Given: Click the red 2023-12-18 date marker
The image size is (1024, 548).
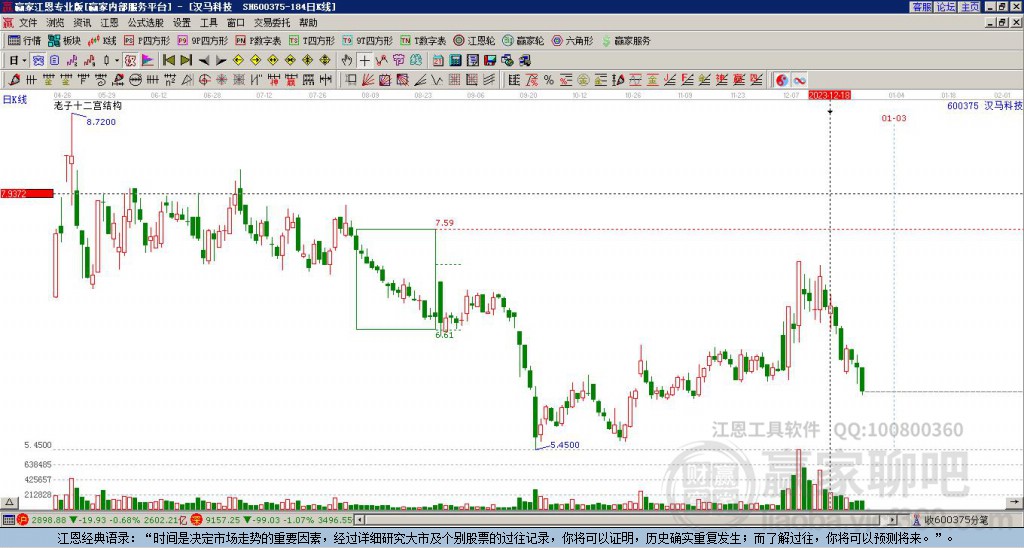Looking at the screenshot, I should (829, 95).
